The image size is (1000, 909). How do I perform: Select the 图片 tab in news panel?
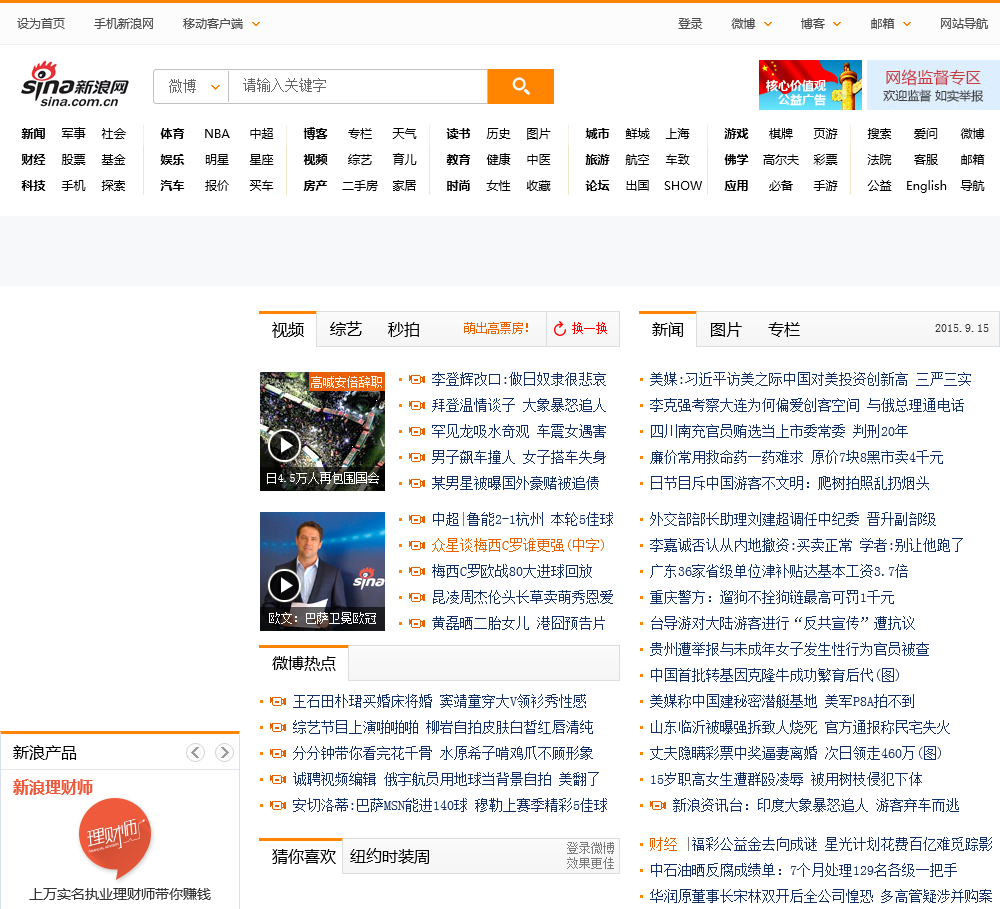[x=726, y=330]
